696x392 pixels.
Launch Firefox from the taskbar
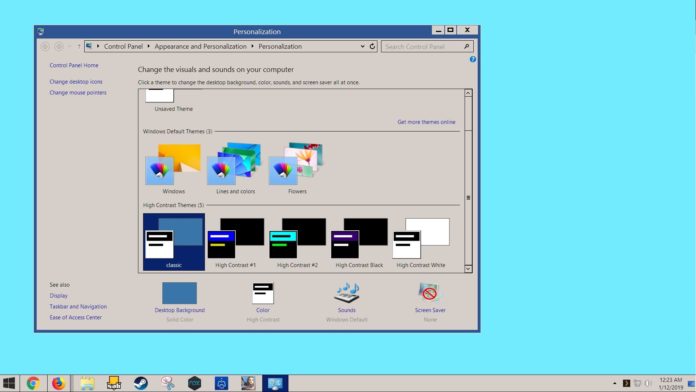[58, 383]
